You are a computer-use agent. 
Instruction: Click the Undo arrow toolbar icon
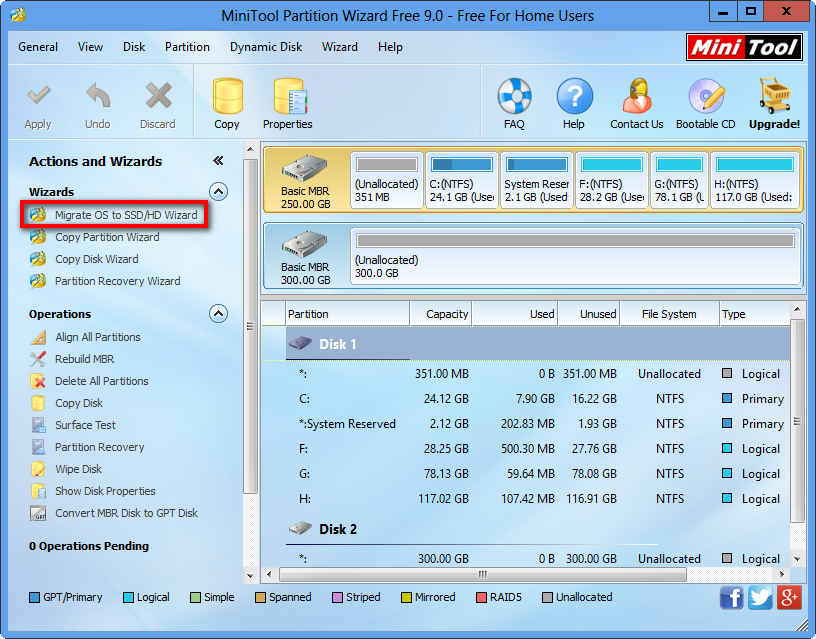tap(98, 97)
